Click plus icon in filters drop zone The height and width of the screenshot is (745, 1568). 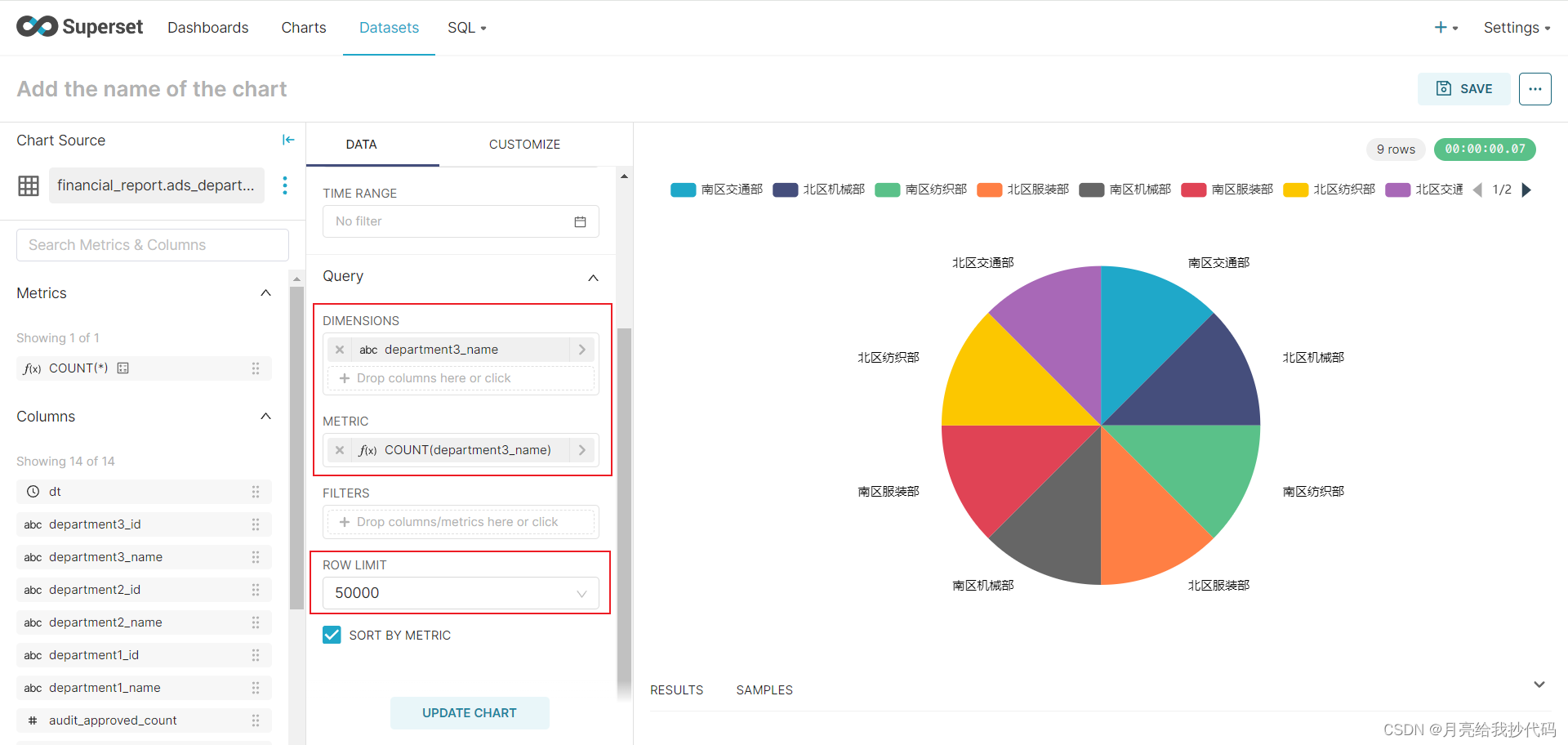(x=345, y=522)
